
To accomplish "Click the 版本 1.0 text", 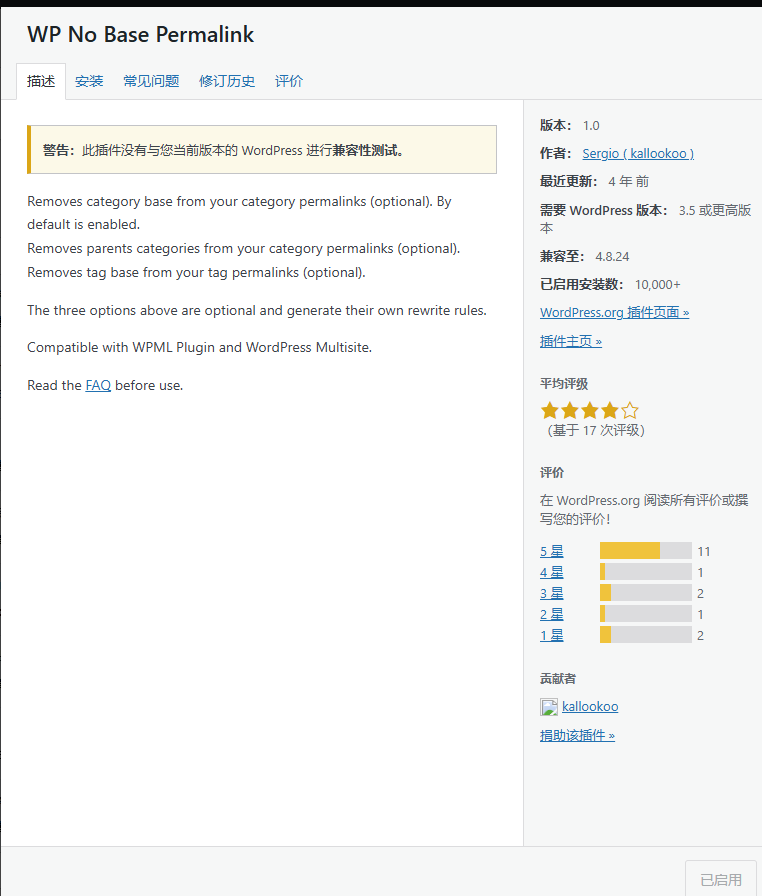I will click(570, 126).
